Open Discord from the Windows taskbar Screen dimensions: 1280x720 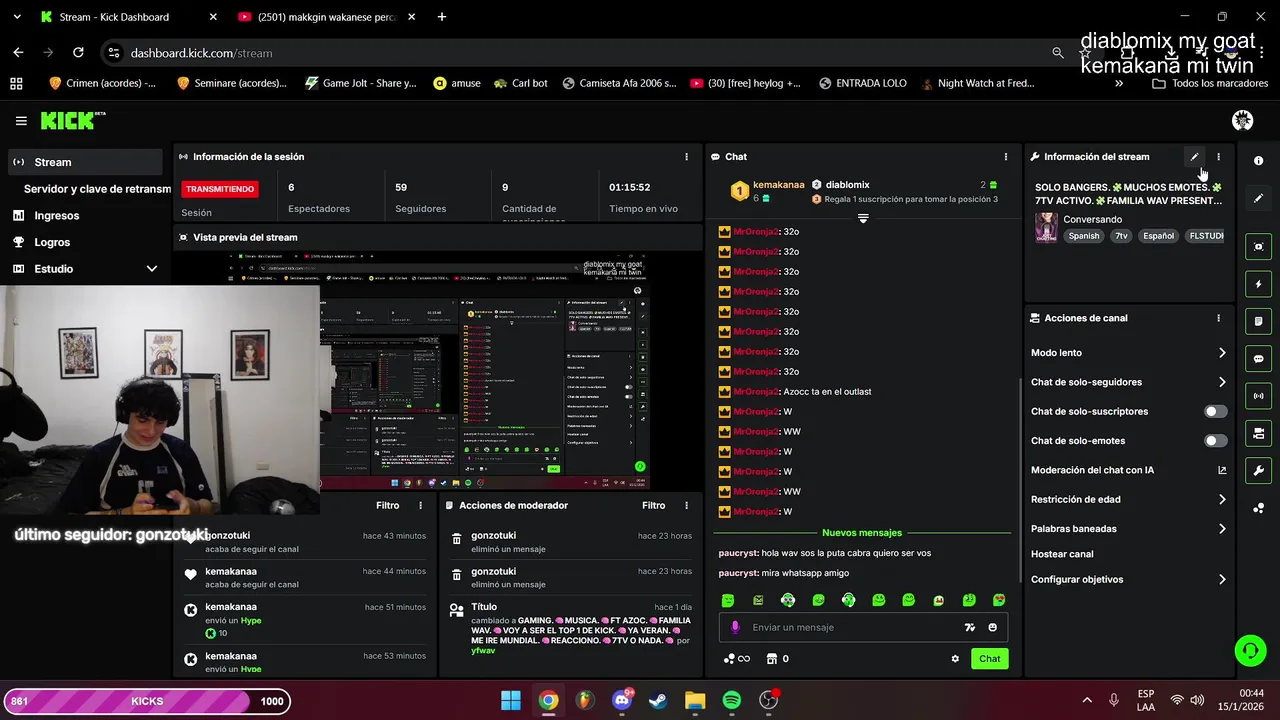click(621, 700)
